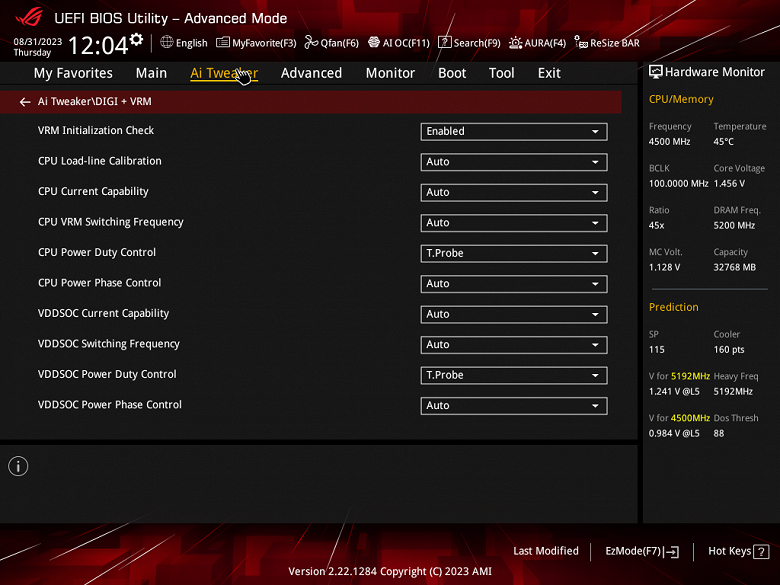Click the EzMode exit arrow icon
The height and width of the screenshot is (585, 780).
point(672,552)
